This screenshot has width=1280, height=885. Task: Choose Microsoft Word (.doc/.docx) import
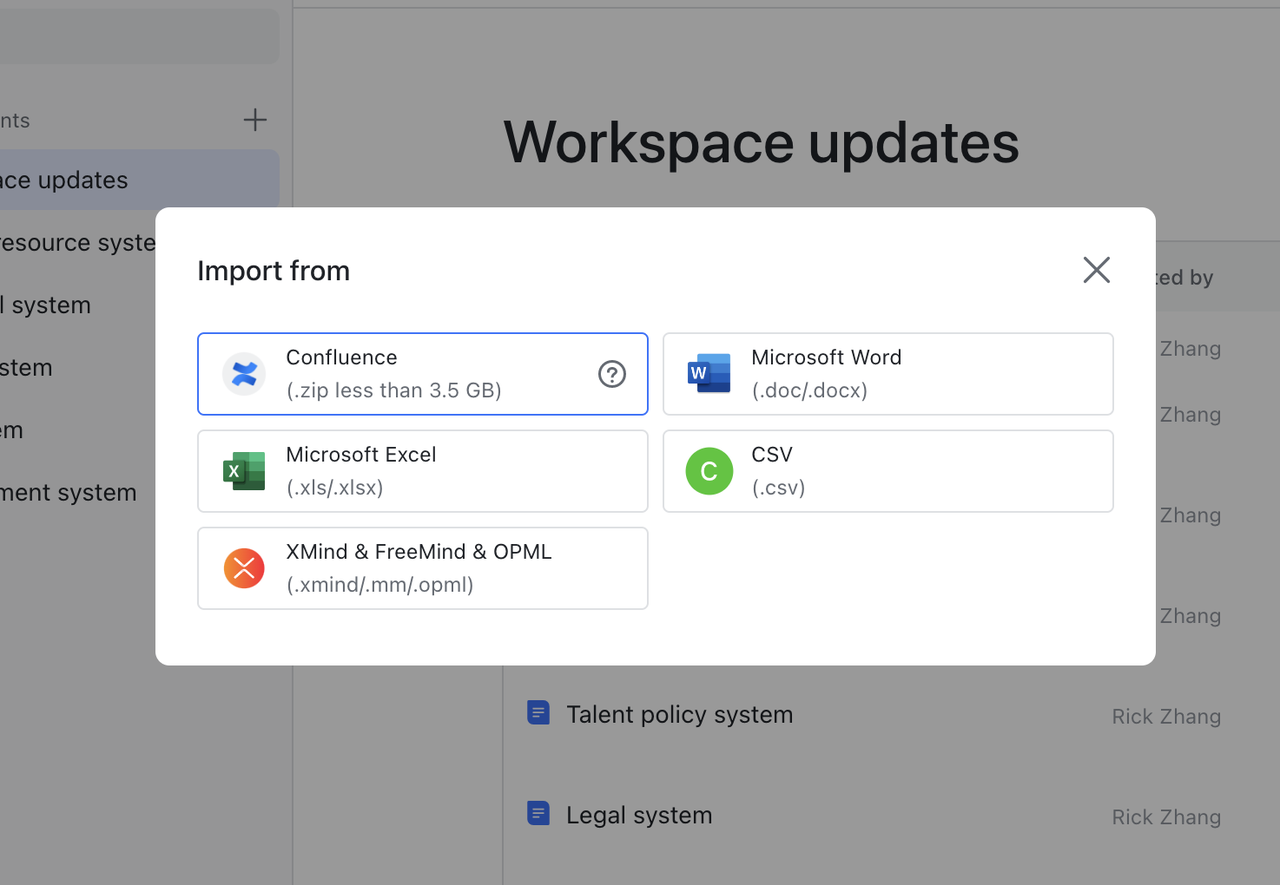(888, 374)
